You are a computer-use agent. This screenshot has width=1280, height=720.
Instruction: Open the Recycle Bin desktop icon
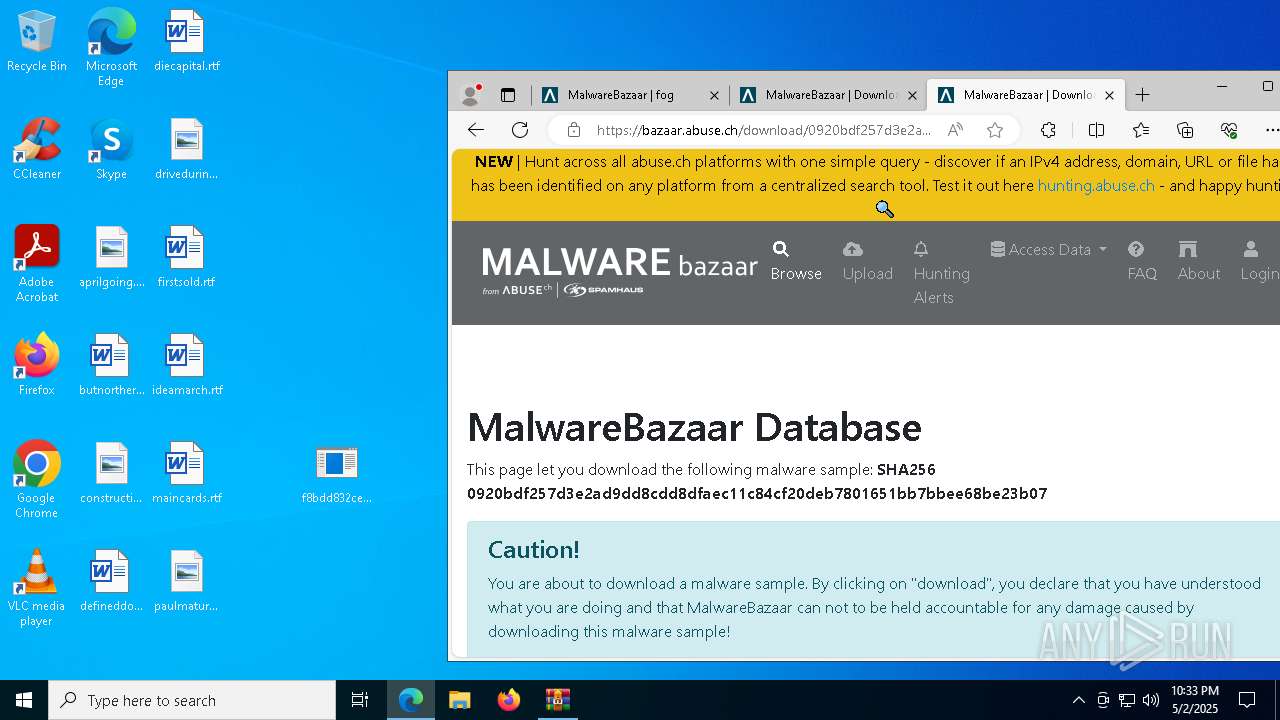tap(37, 42)
